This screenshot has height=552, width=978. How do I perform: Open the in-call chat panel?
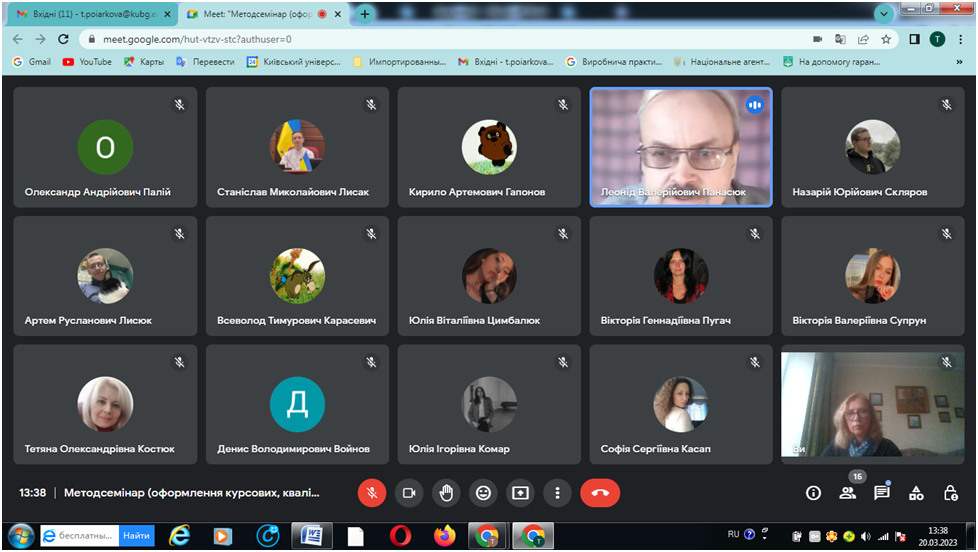[x=882, y=493]
